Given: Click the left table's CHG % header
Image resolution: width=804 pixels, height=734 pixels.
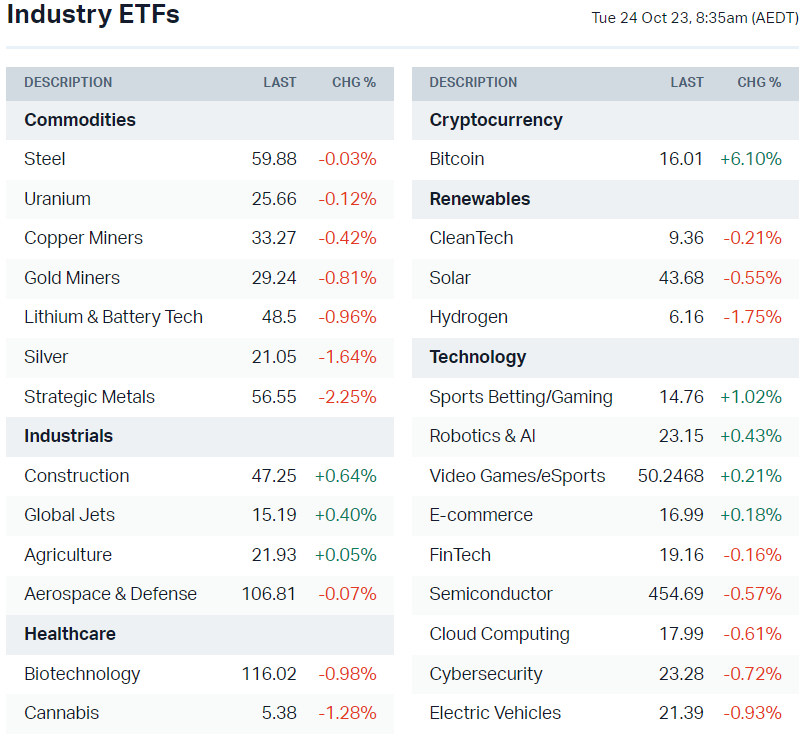Looking at the screenshot, I should tap(354, 82).
